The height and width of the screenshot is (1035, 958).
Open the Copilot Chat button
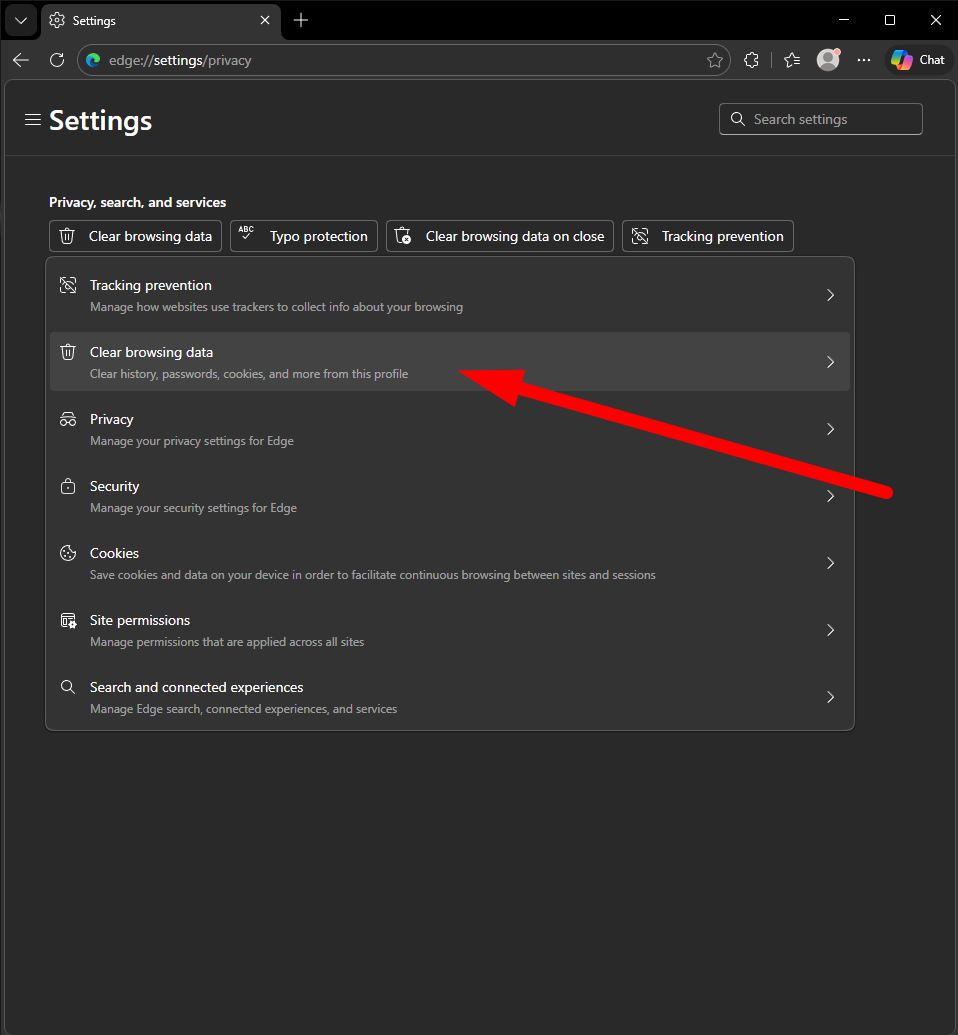click(x=918, y=60)
